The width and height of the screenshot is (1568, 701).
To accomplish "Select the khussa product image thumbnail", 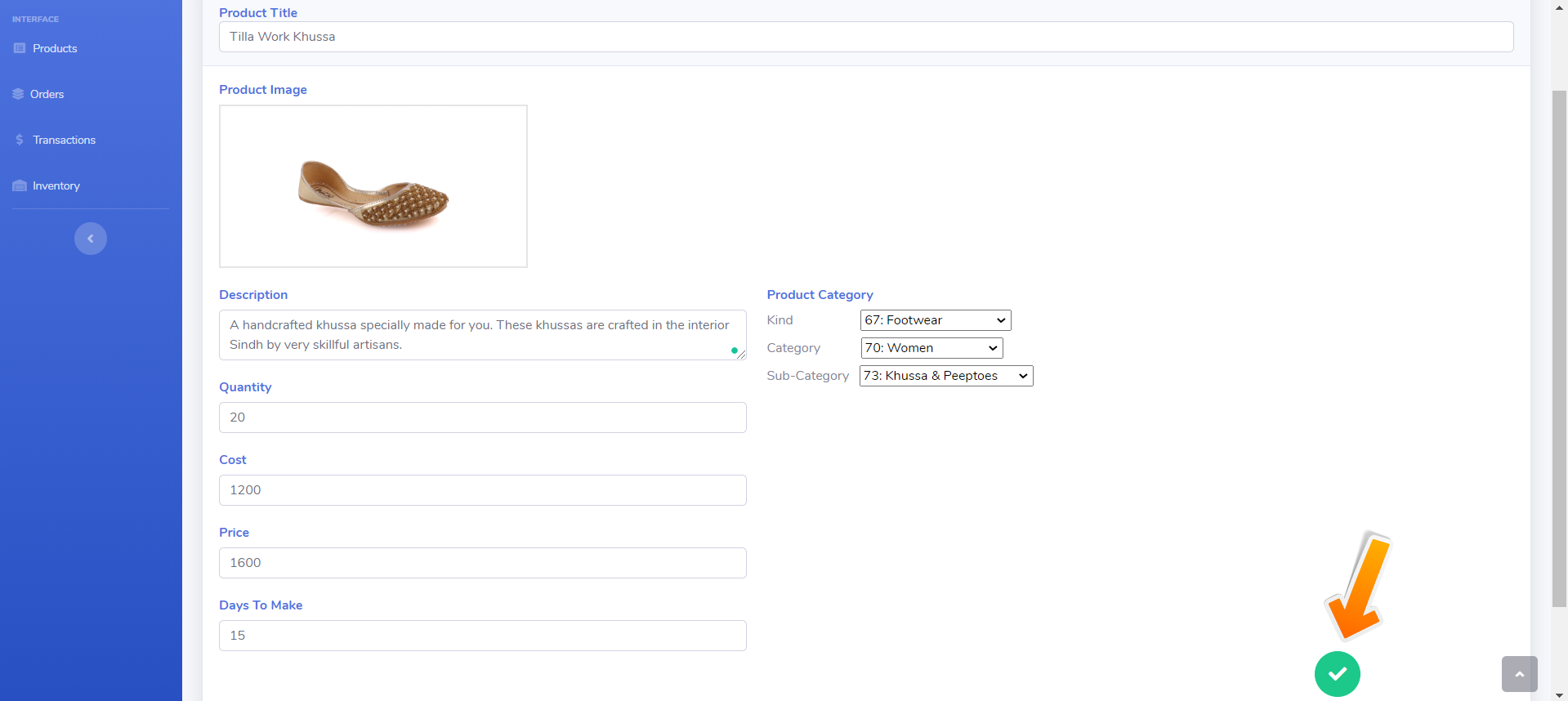I will (373, 186).
